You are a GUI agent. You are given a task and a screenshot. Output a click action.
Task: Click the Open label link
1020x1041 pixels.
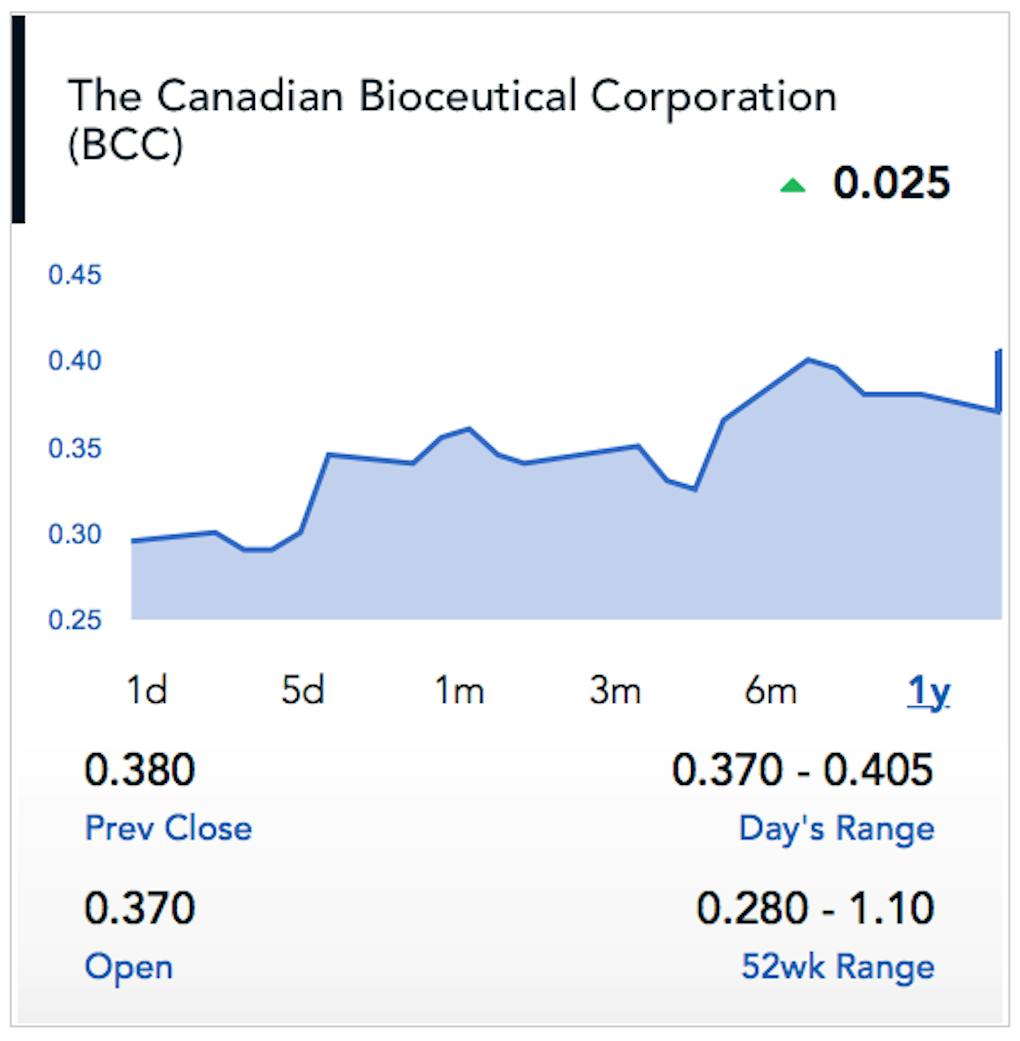(128, 967)
